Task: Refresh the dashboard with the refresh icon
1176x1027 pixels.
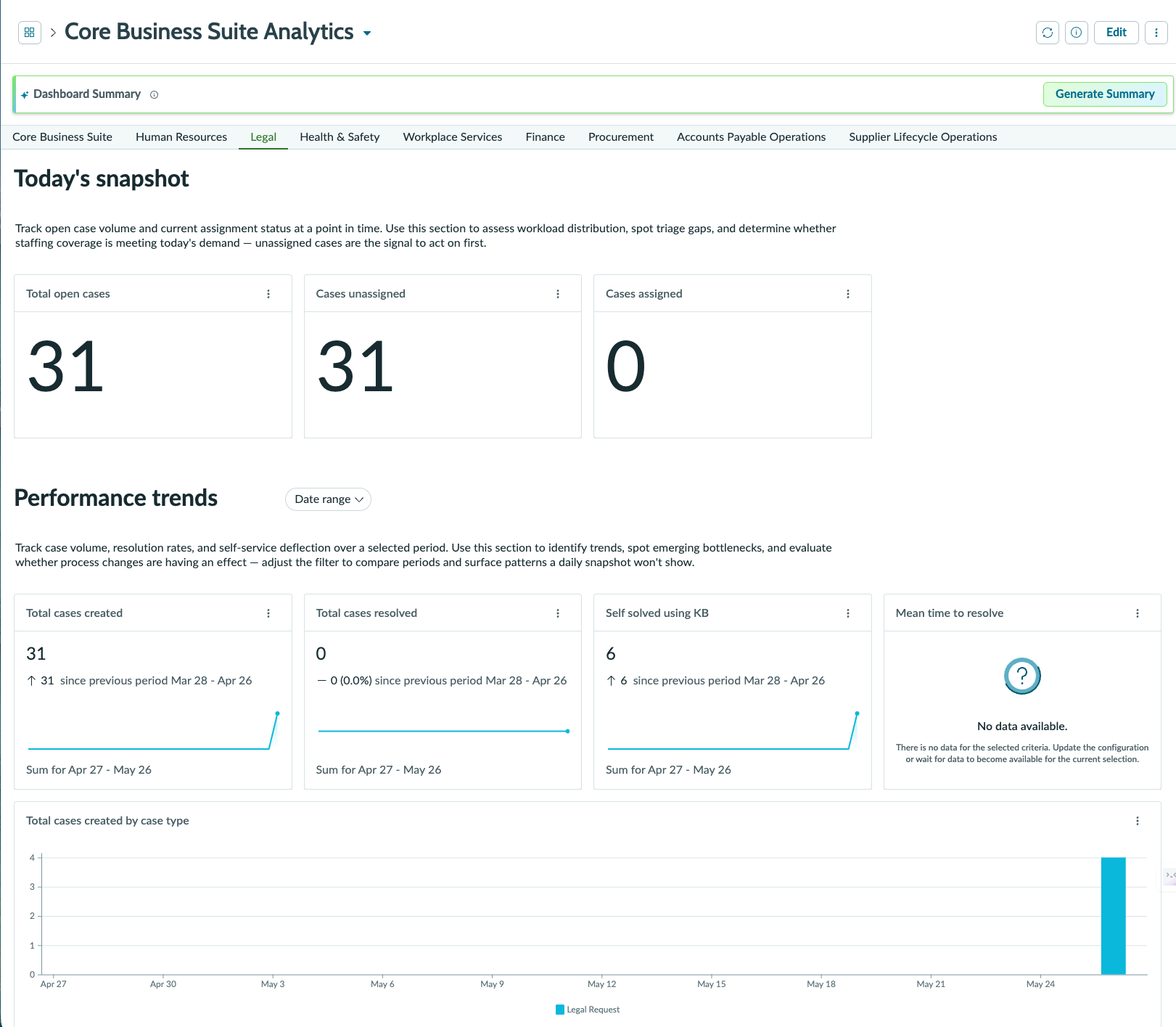Action: (x=1048, y=33)
